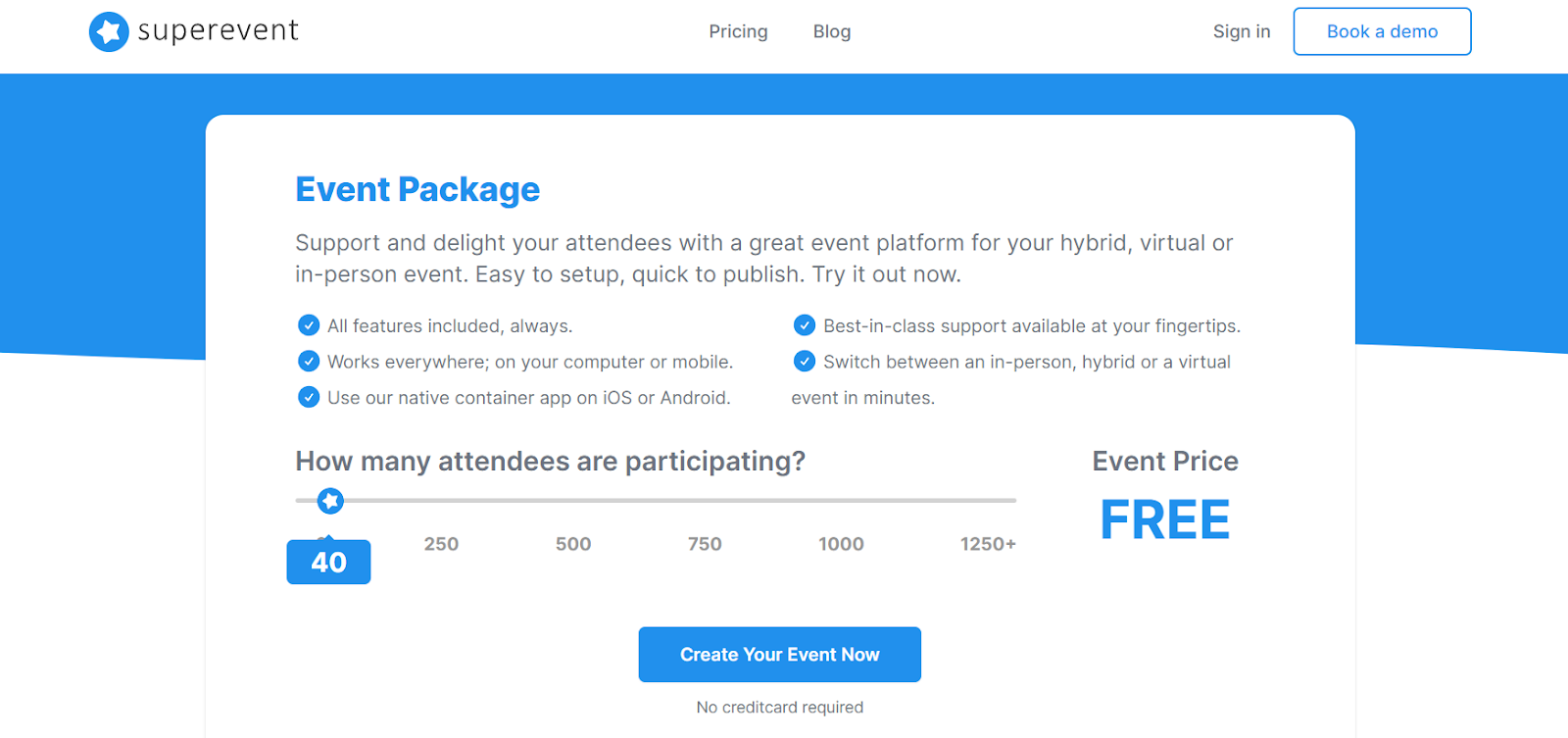Open the Blog menu item
The width and height of the screenshot is (1568, 738).
(832, 31)
